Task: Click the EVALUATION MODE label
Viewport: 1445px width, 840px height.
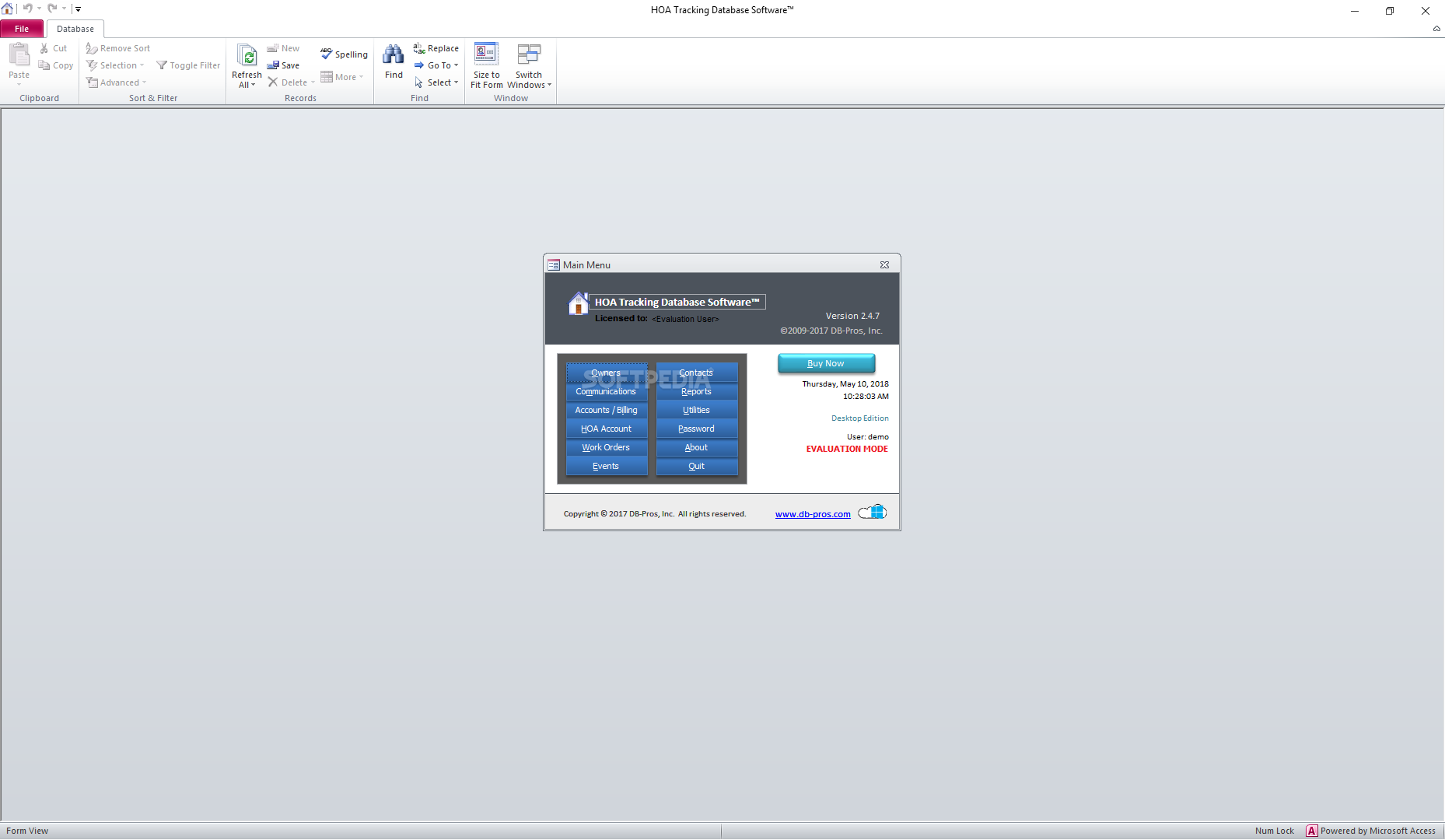Action: (847, 449)
